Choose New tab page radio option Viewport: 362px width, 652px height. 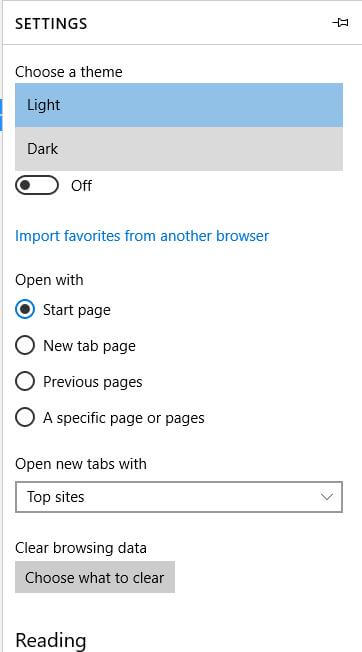click(x=25, y=346)
